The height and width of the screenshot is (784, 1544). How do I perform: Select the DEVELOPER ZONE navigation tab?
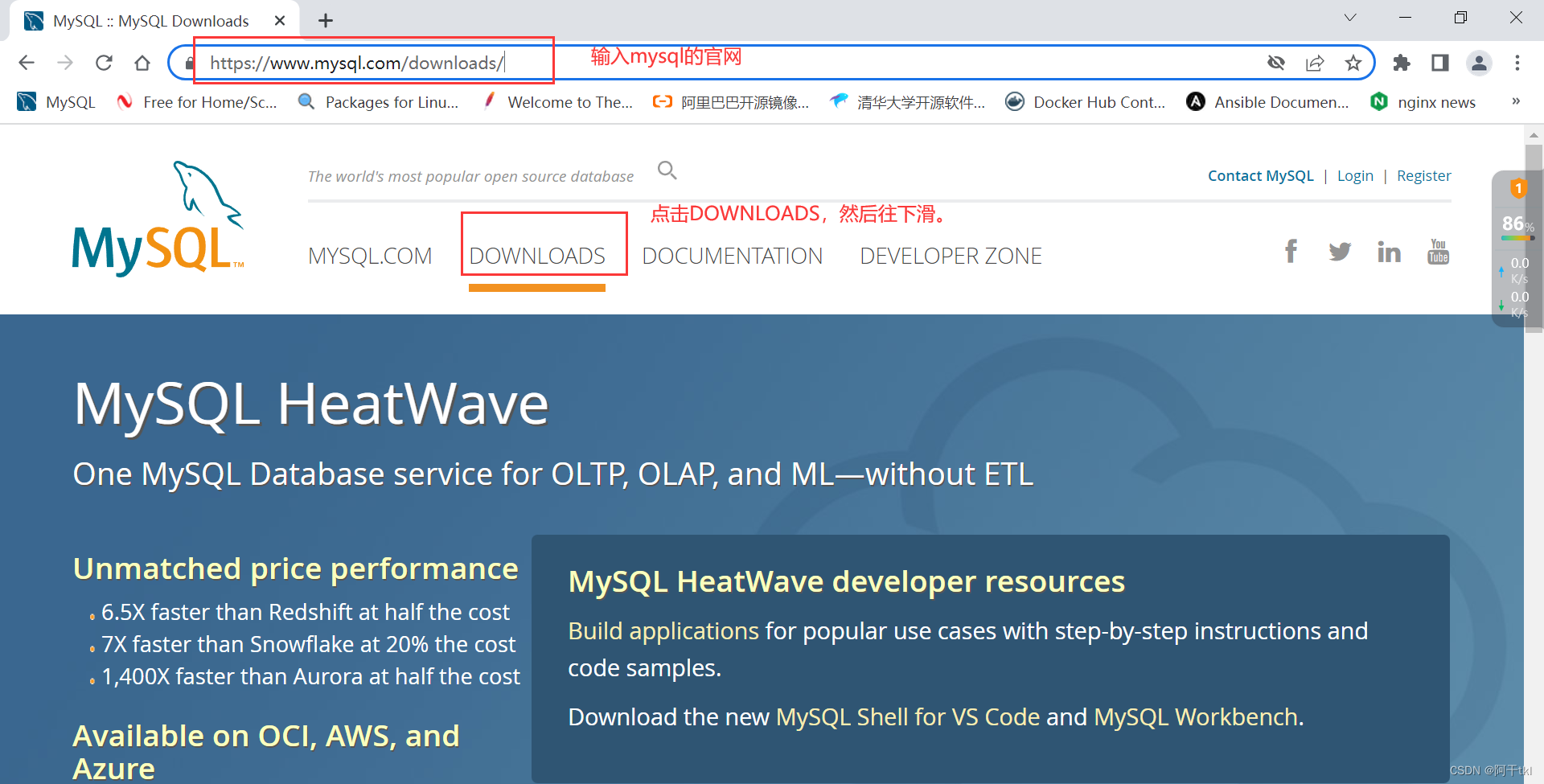[951, 256]
